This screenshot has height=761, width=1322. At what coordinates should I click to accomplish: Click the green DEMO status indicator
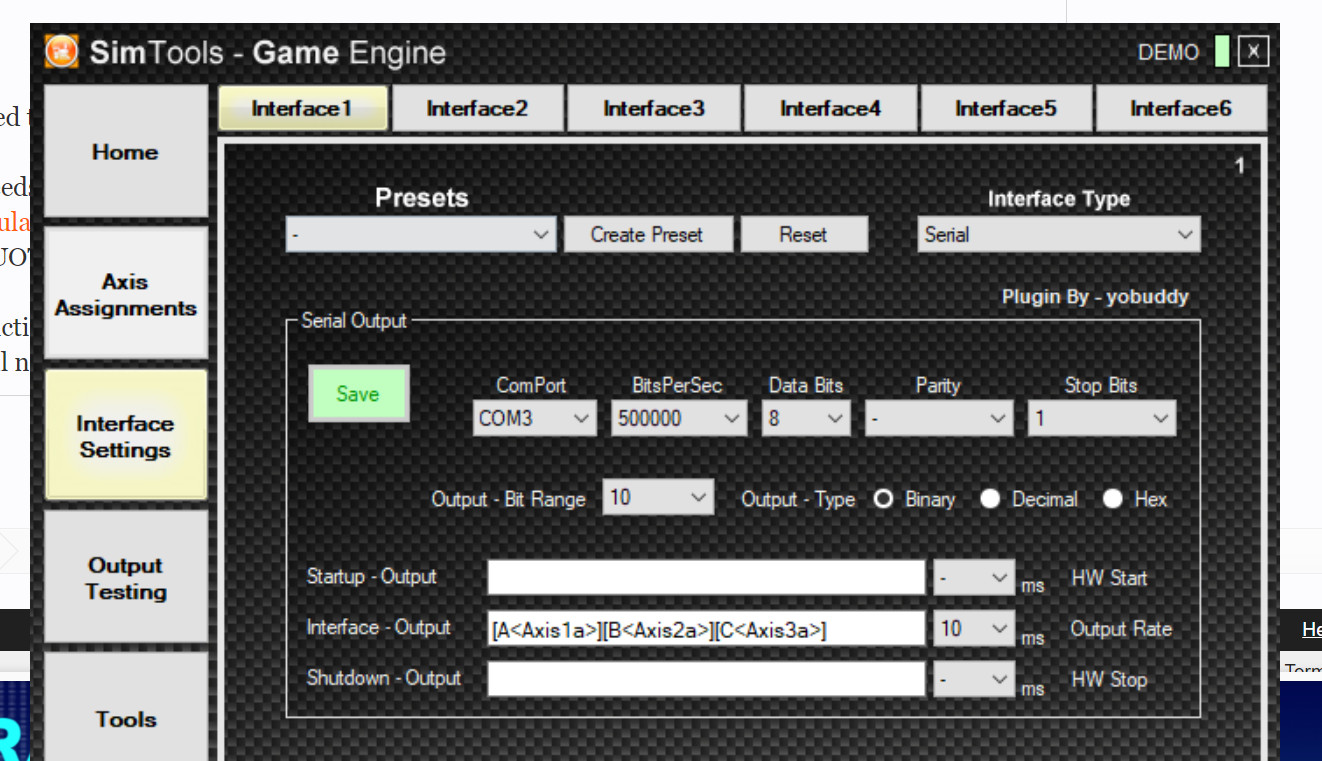tap(1221, 52)
